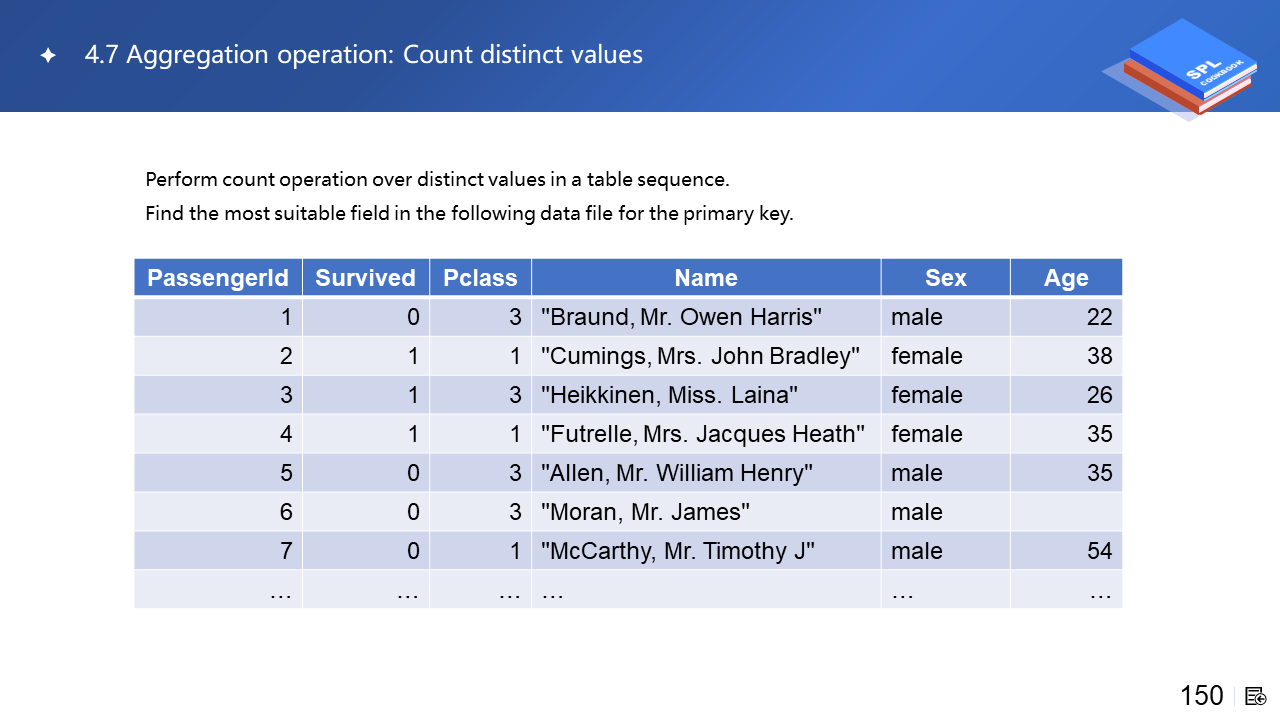1280x720 pixels.
Task: Click the Pclass column header
Action: (x=480, y=278)
